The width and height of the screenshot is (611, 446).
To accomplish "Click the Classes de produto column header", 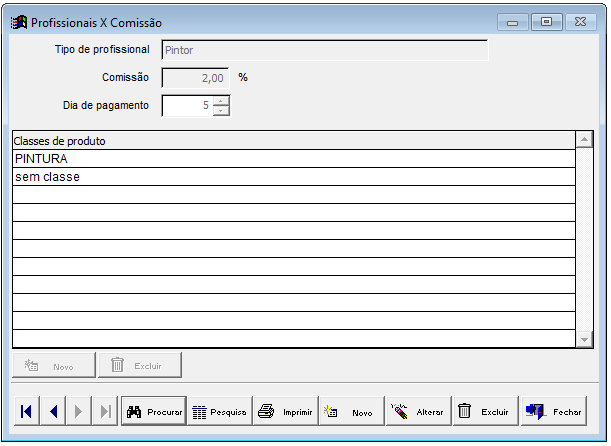I will click(294, 141).
